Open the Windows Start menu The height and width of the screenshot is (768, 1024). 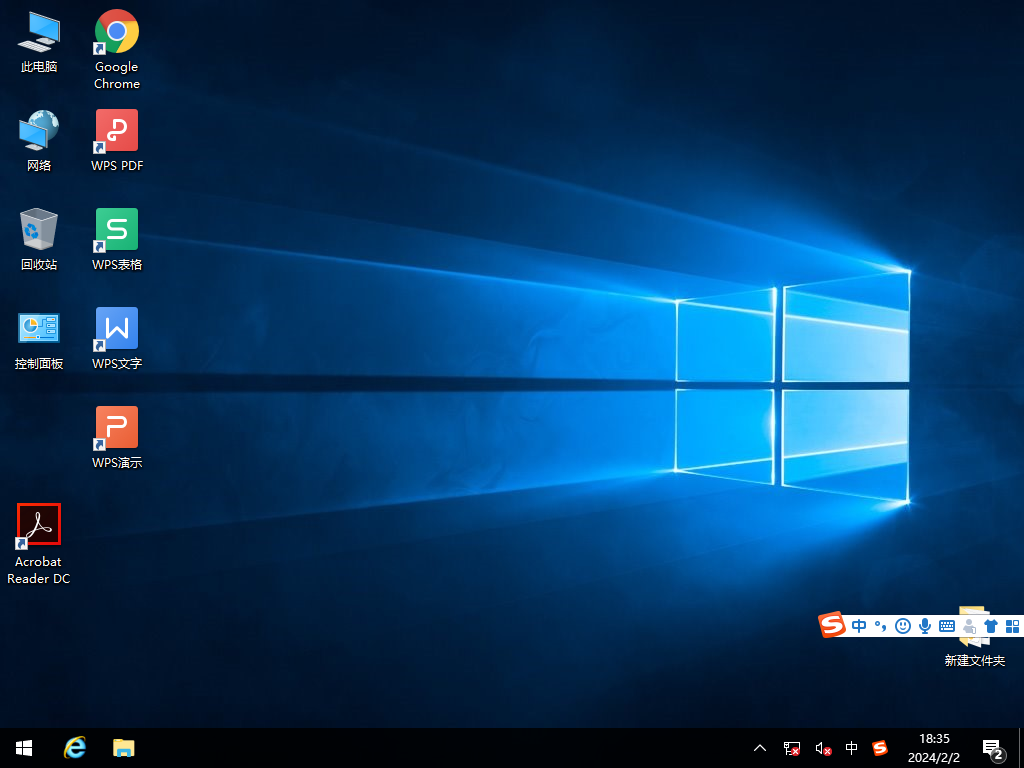click(24, 748)
